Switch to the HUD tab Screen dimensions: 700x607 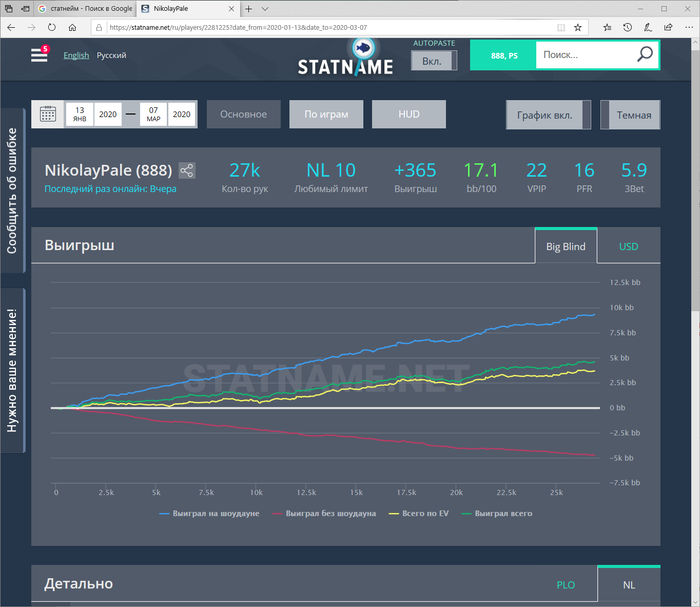click(x=409, y=114)
